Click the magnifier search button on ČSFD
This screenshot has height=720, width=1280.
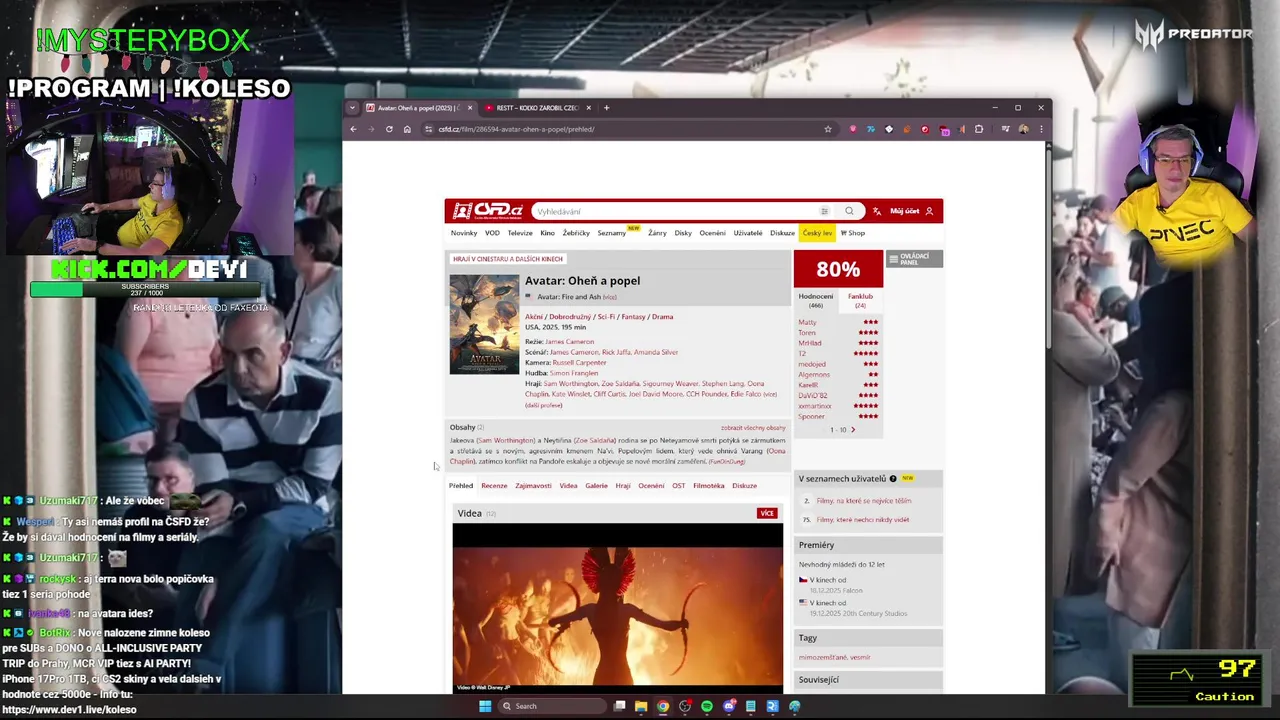pos(849,211)
